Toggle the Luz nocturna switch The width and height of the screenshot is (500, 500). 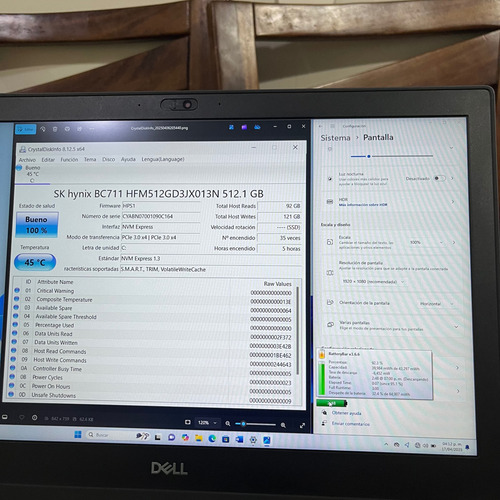tap(439, 178)
